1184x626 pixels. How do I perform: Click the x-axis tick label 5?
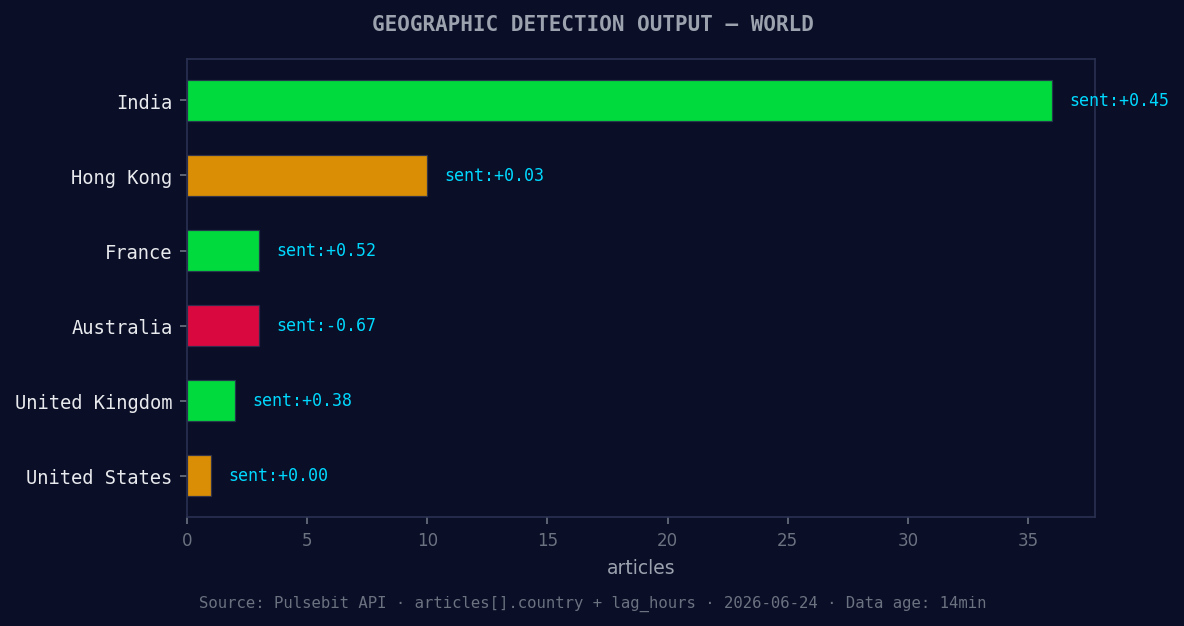click(x=307, y=541)
